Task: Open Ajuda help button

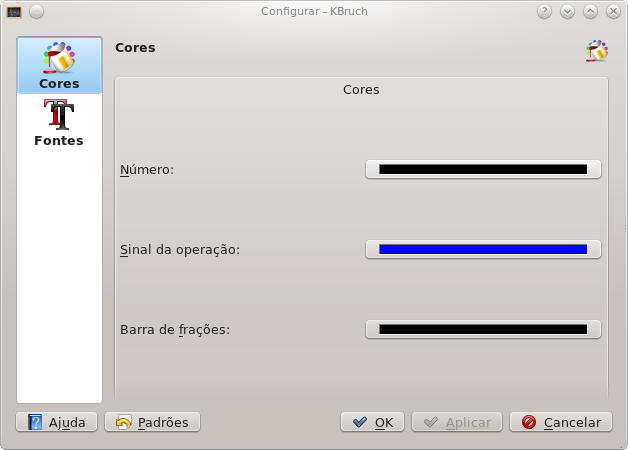Action: (x=56, y=422)
